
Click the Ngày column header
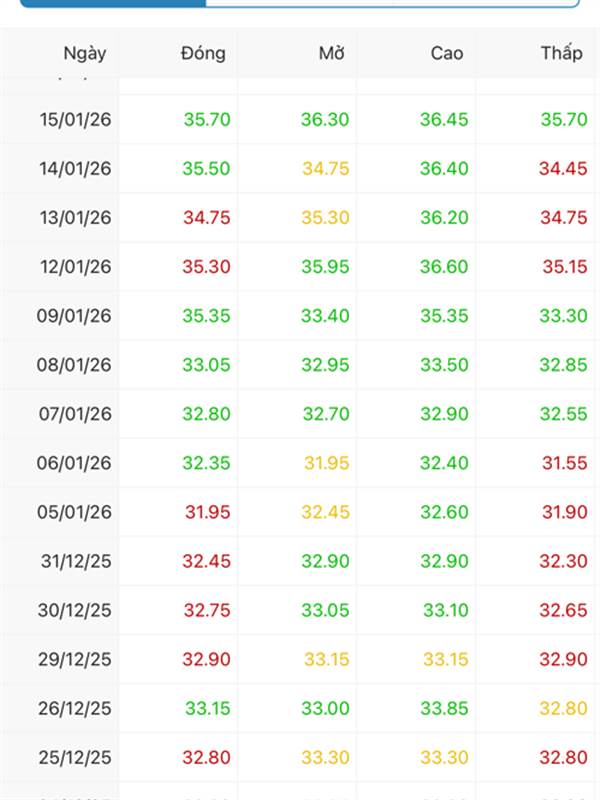coord(84,54)
